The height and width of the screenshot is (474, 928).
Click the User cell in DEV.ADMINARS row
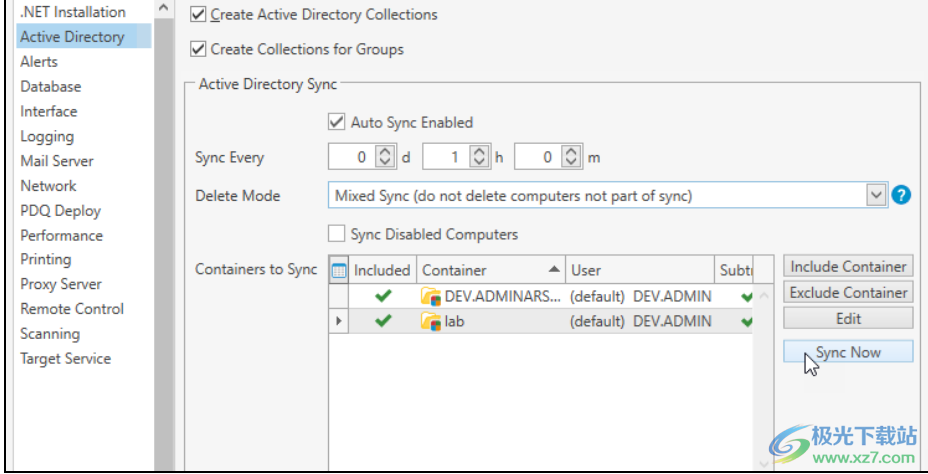640,296
